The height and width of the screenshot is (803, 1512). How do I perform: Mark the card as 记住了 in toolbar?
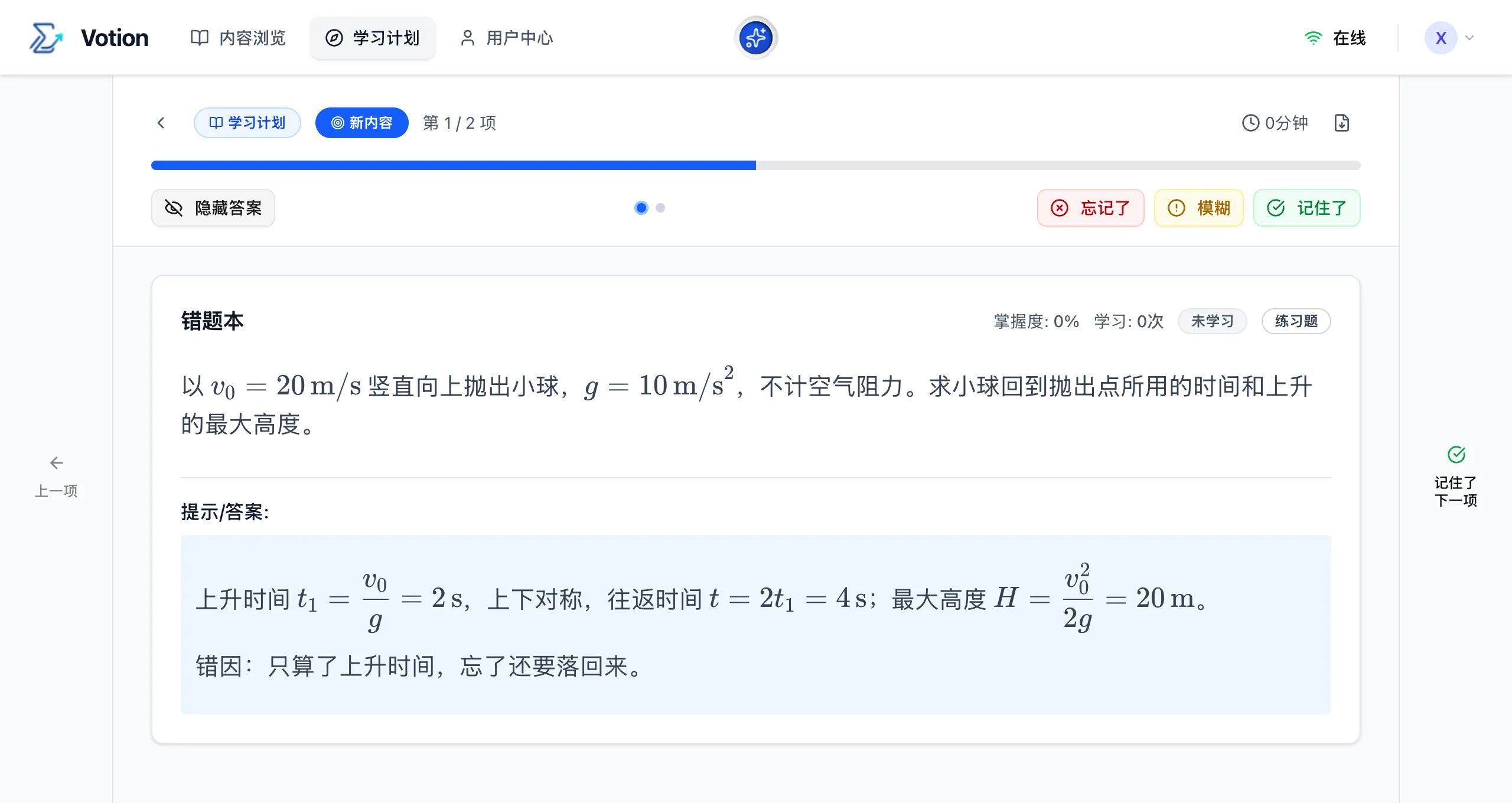click(x=1306, y=208)
